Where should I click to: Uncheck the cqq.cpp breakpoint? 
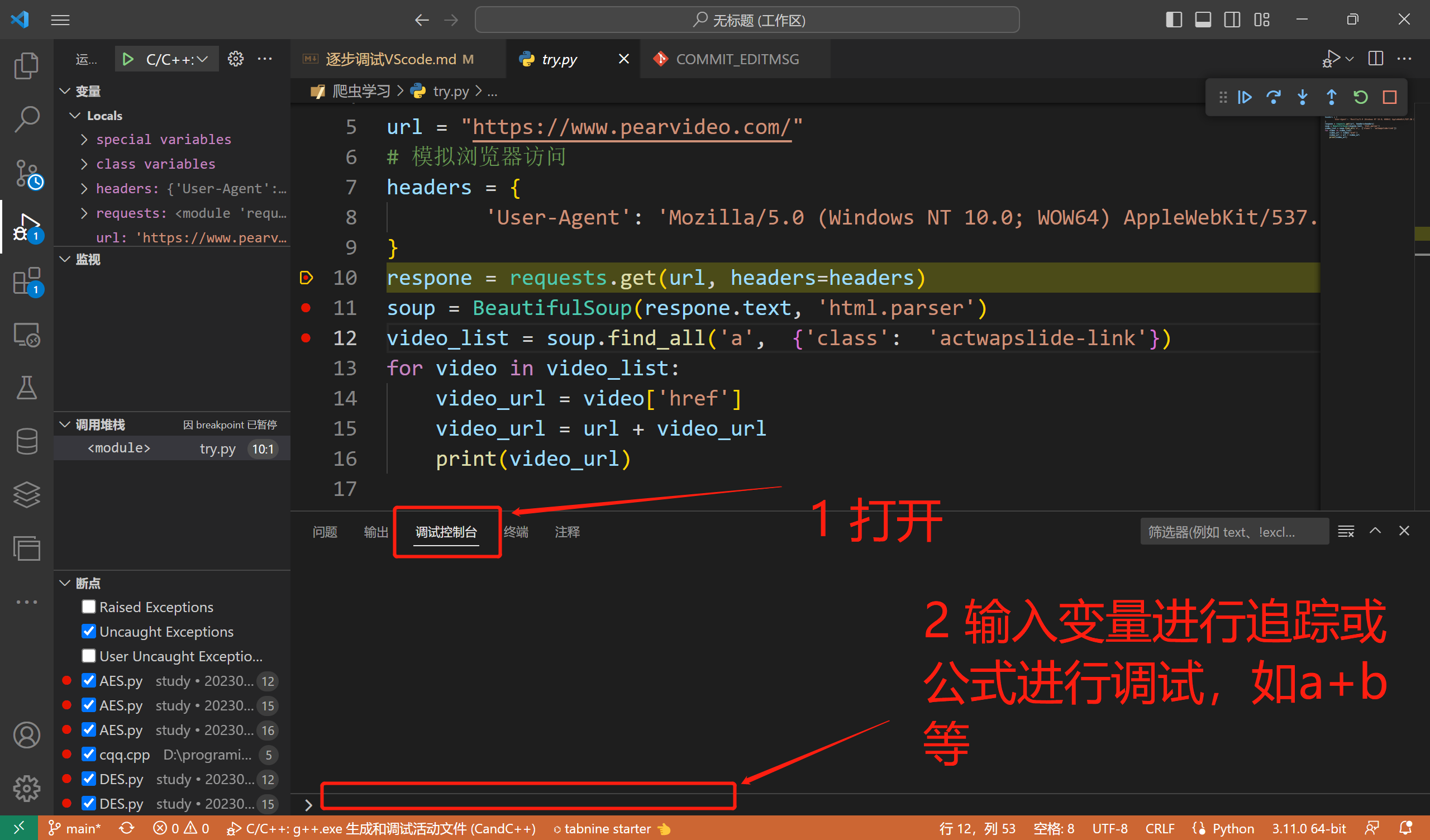88,755
